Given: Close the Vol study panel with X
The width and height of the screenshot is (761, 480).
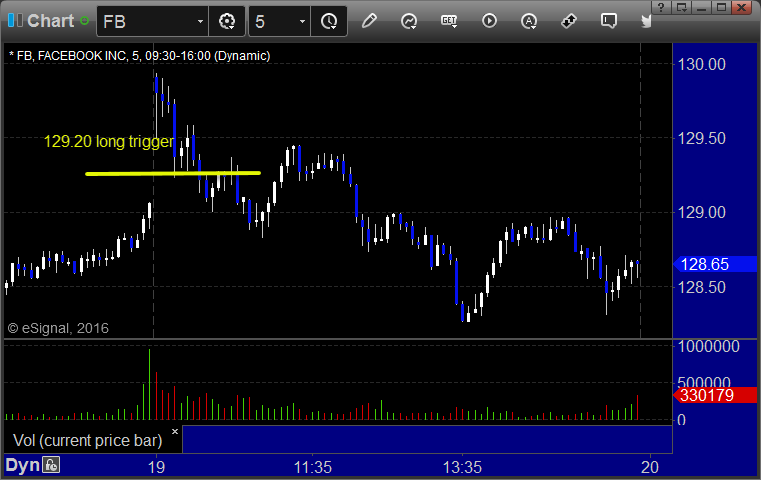Looking at the screenshot, I should pyautogui.click(x=175, y=431).
